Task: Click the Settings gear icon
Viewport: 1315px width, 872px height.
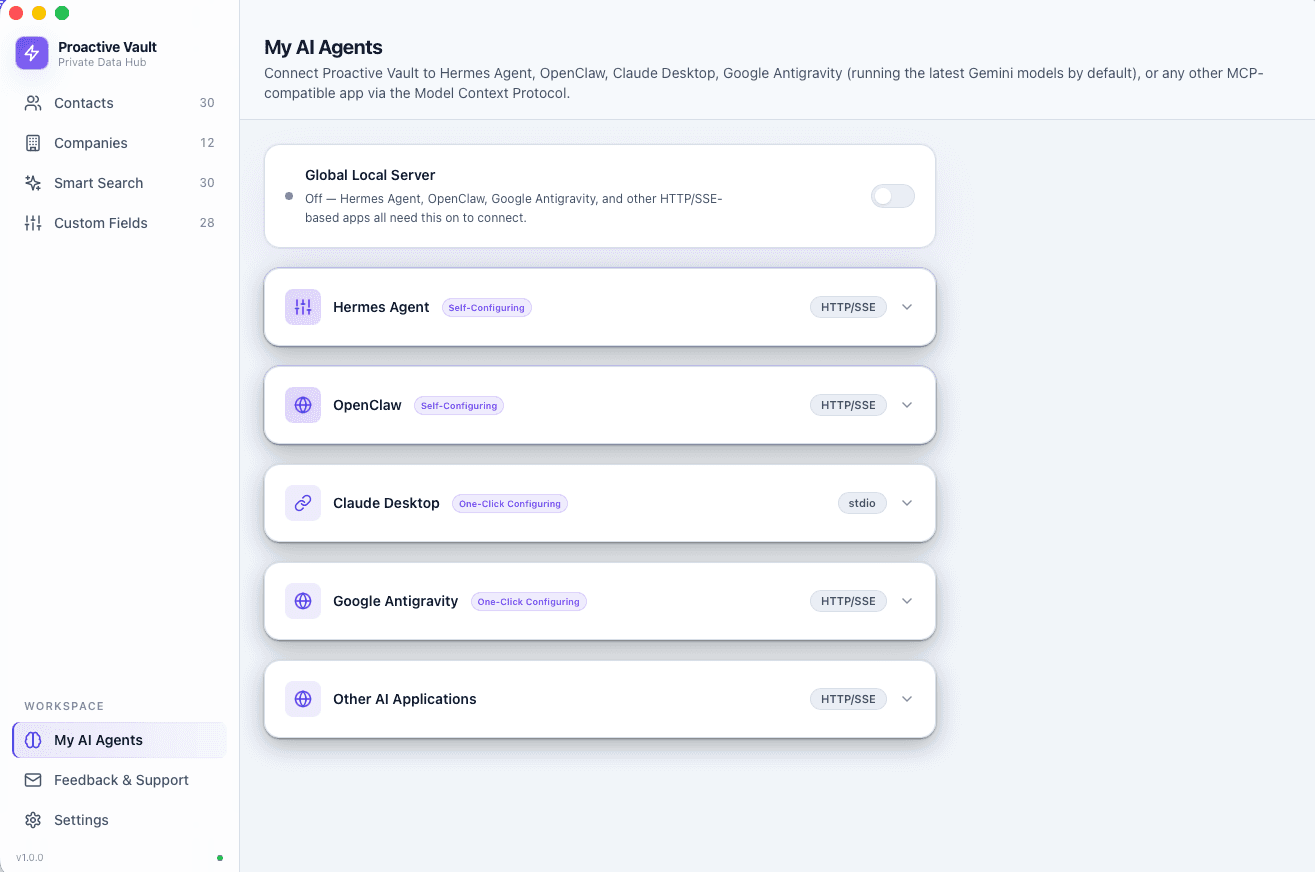Action: (33, 820)
